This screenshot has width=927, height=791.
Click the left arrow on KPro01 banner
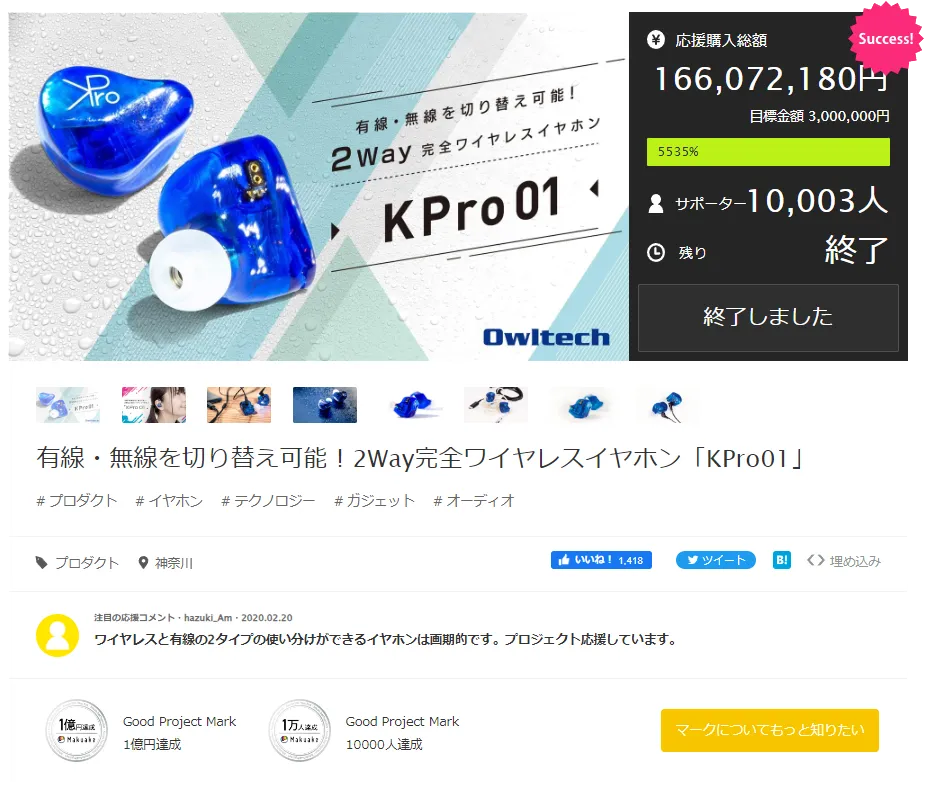coord(594,189)
